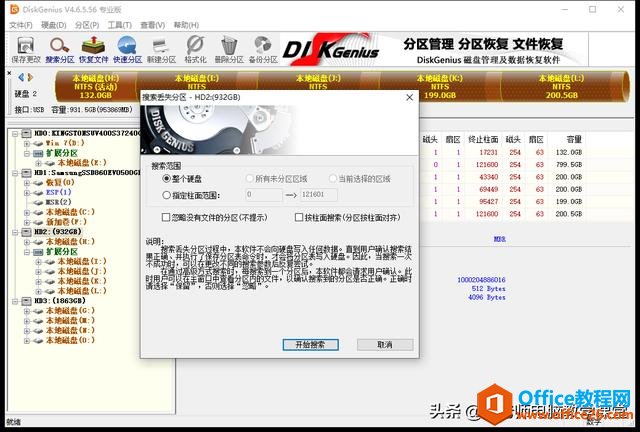Tick the 按柱面搜索 checkbox
The image size is (640, 432).
tap(299, 217)
